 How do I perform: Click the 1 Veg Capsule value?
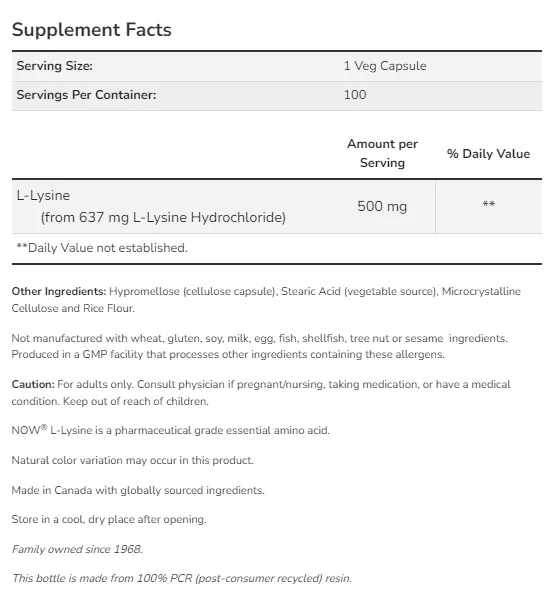click(385, 66)
